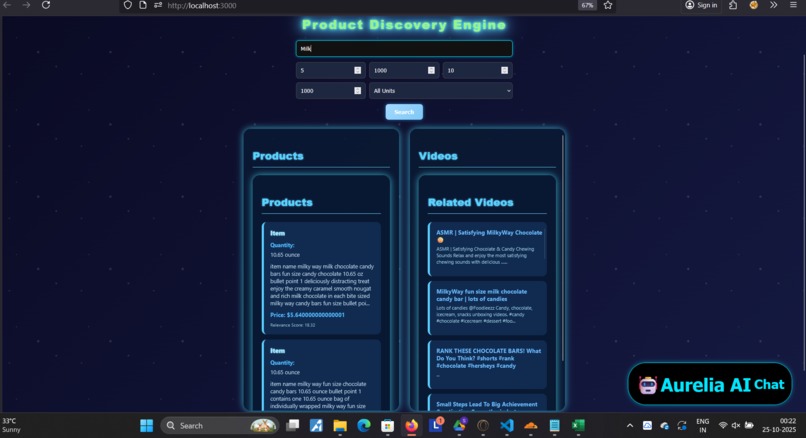Click the Videos panel heading
The image size is (806, 438).
tap(438, 156)
